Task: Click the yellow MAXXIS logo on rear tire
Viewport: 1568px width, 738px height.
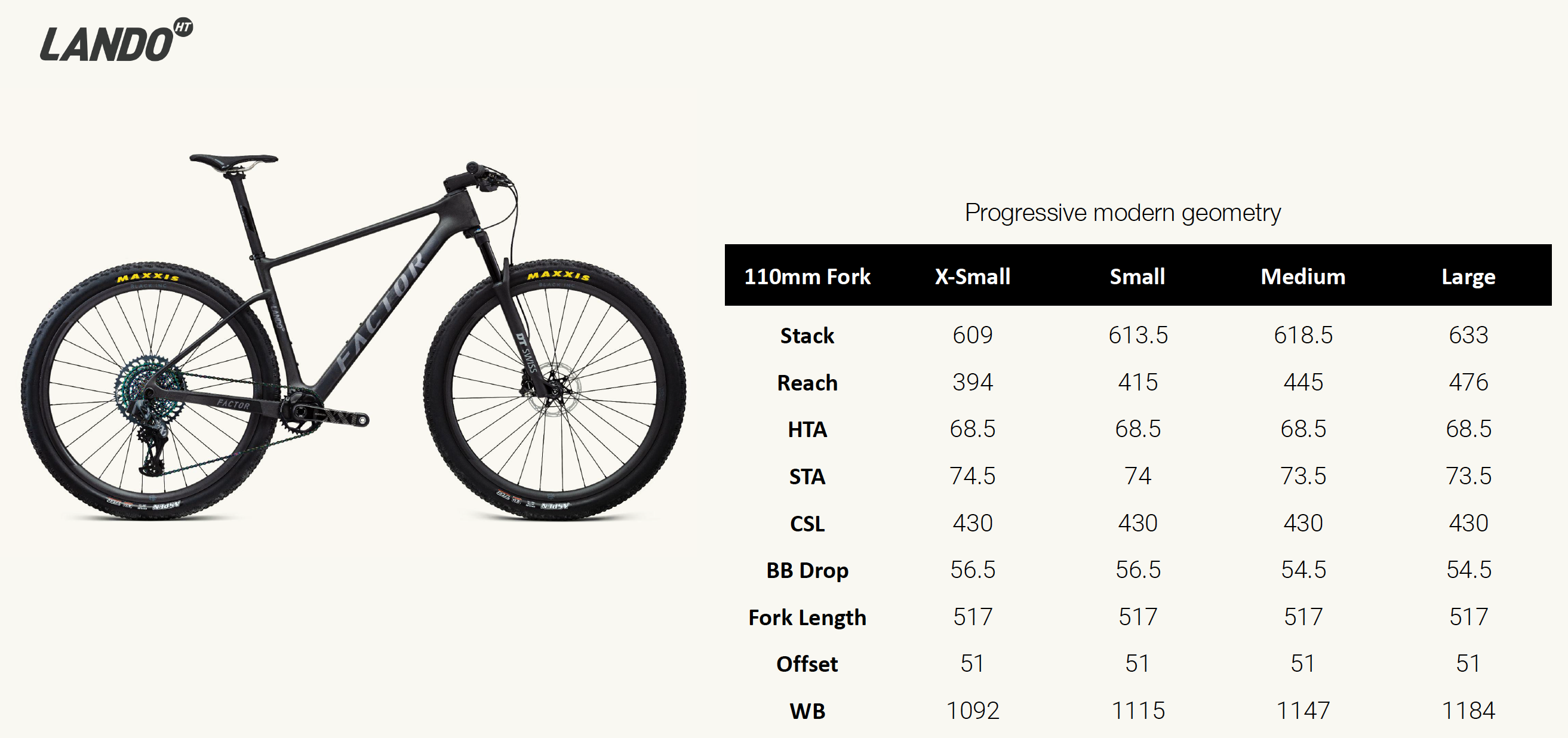Action: pos(148,278)
